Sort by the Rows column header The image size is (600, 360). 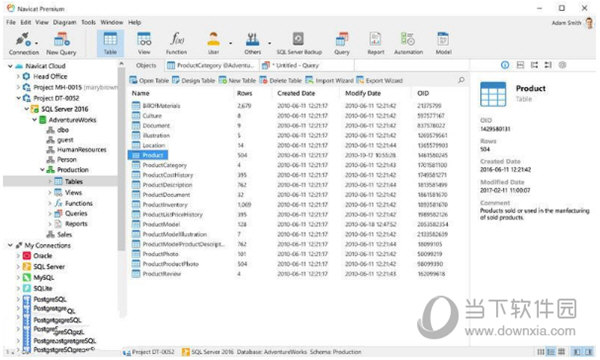pos(244,93)
